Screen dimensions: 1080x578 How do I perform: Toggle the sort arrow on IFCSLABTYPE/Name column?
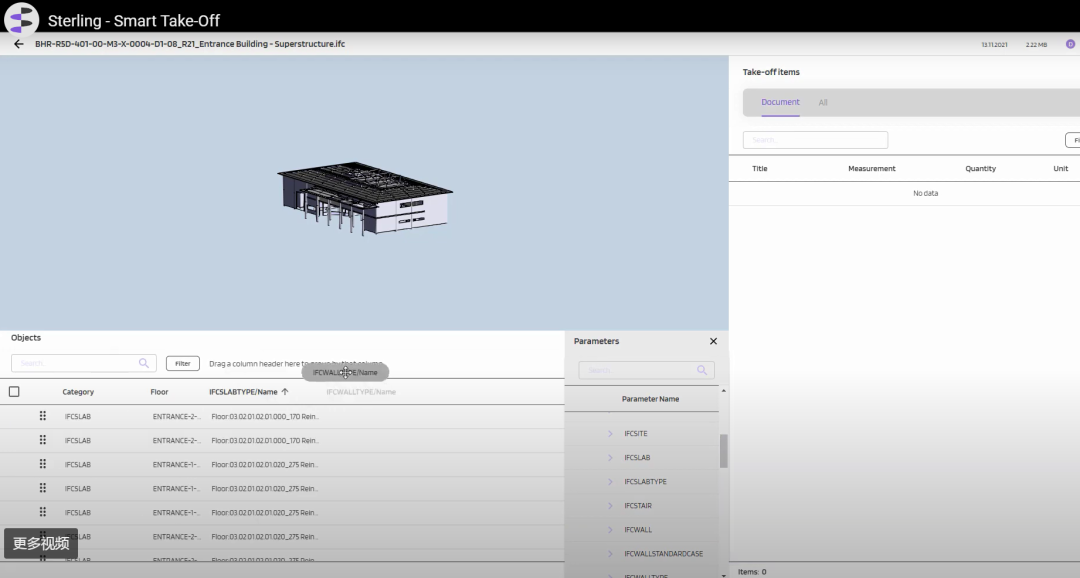click(285, 392)
